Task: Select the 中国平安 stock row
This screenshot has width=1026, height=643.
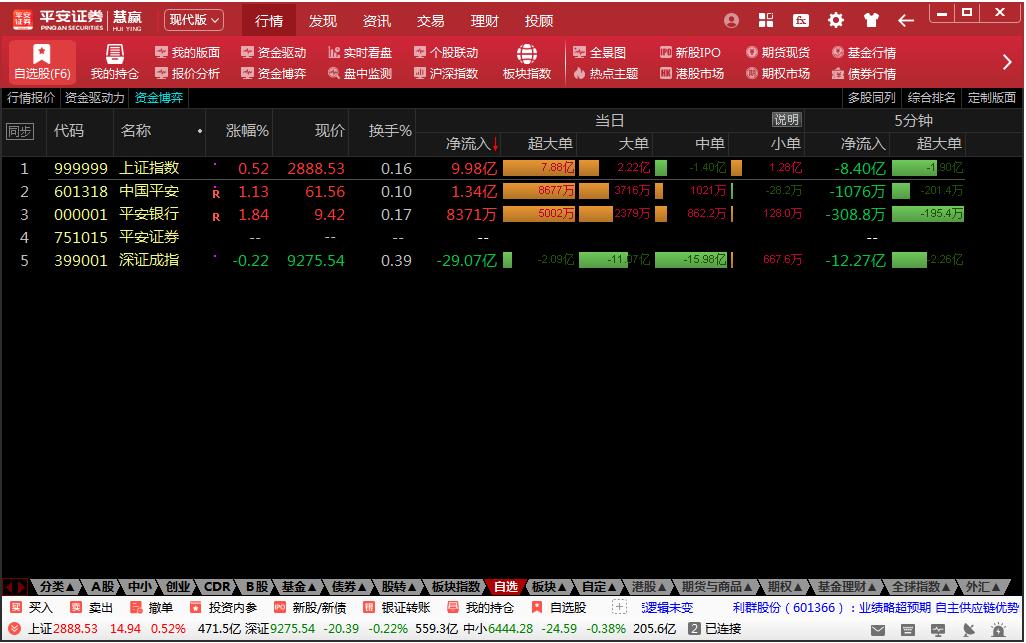Action: pyautogui.click(x=482, y=192)
